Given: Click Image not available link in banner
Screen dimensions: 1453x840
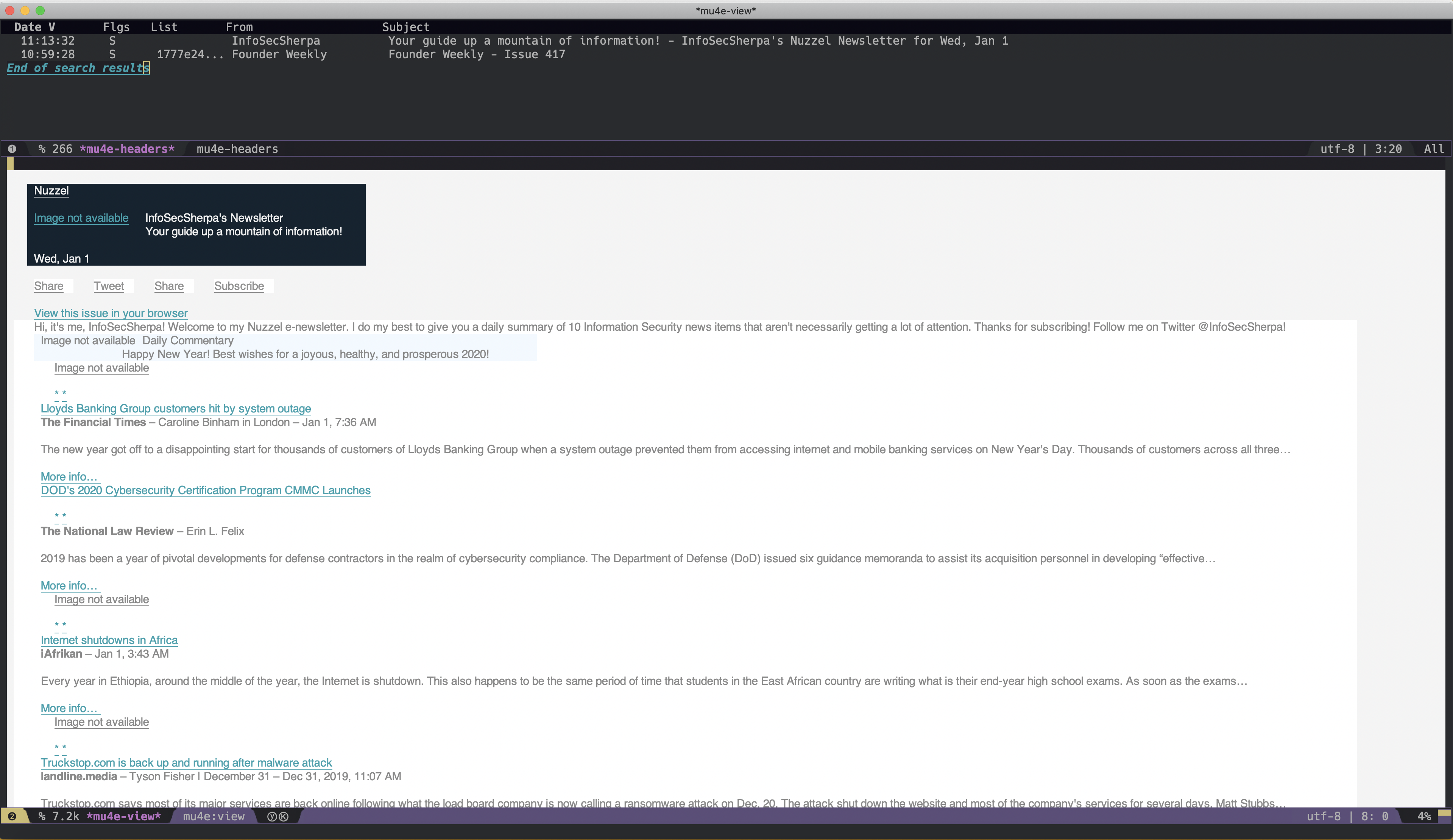Looking at the screenshot, I should tap(81, 218).
